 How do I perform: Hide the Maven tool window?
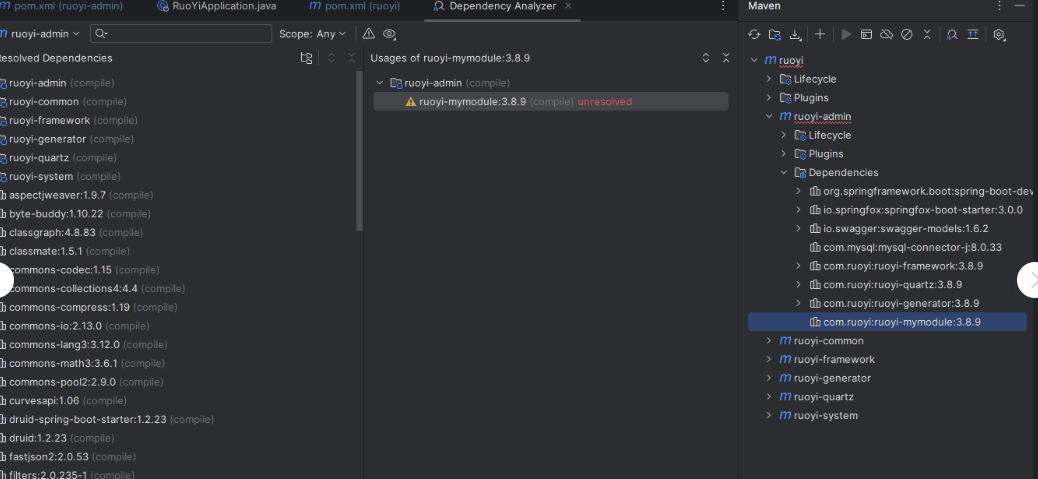[x=1019, y=6]
